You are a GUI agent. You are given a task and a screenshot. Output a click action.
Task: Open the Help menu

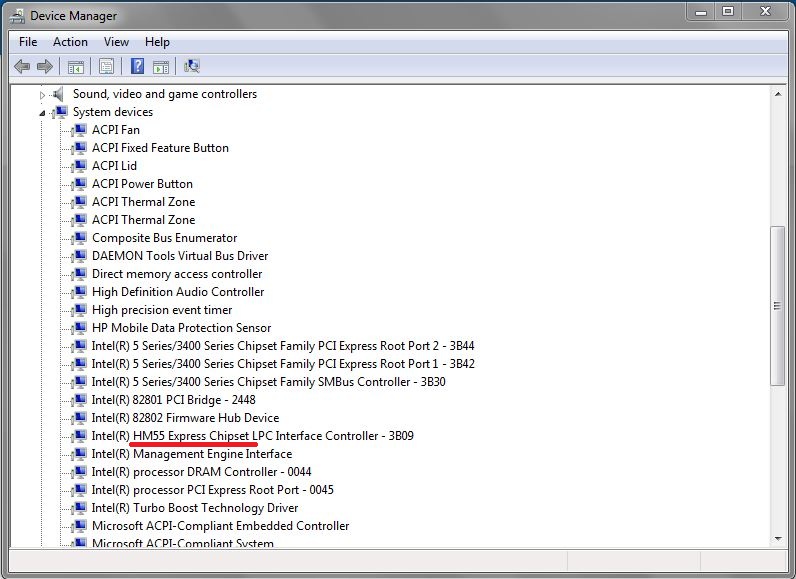[x=157, y=42]
